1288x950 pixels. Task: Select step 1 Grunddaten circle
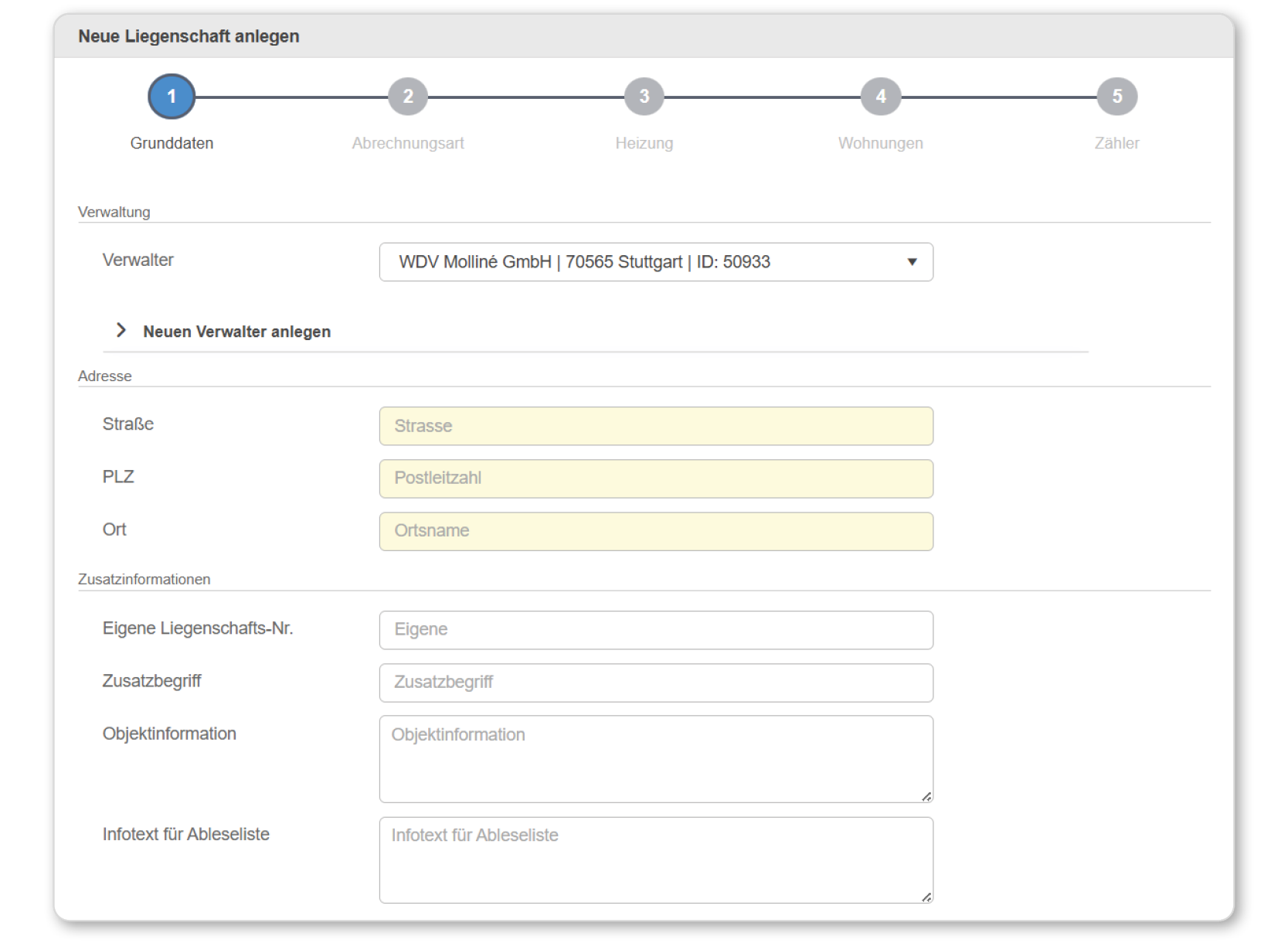tap(172, 97)
